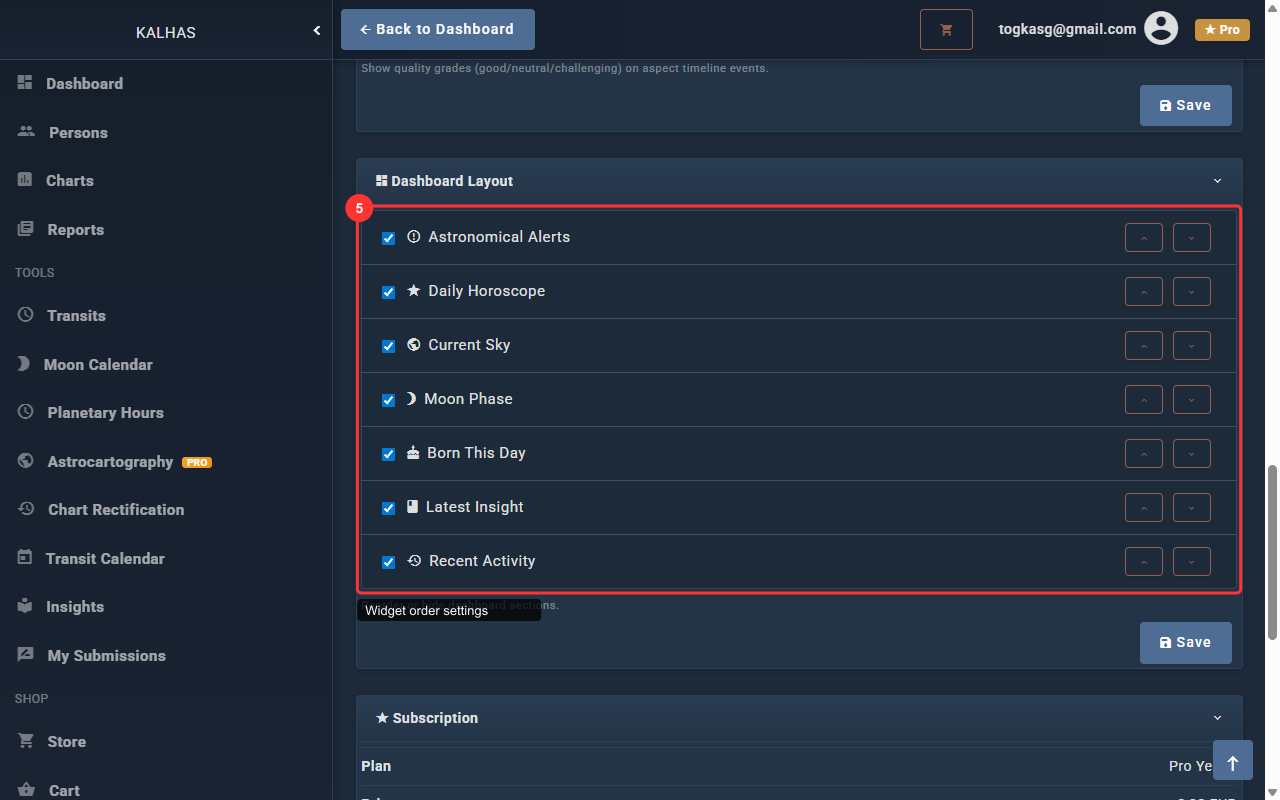Click the Pro badge in header
Viewport: 1280px width, 800px height.
[1221, 30]
